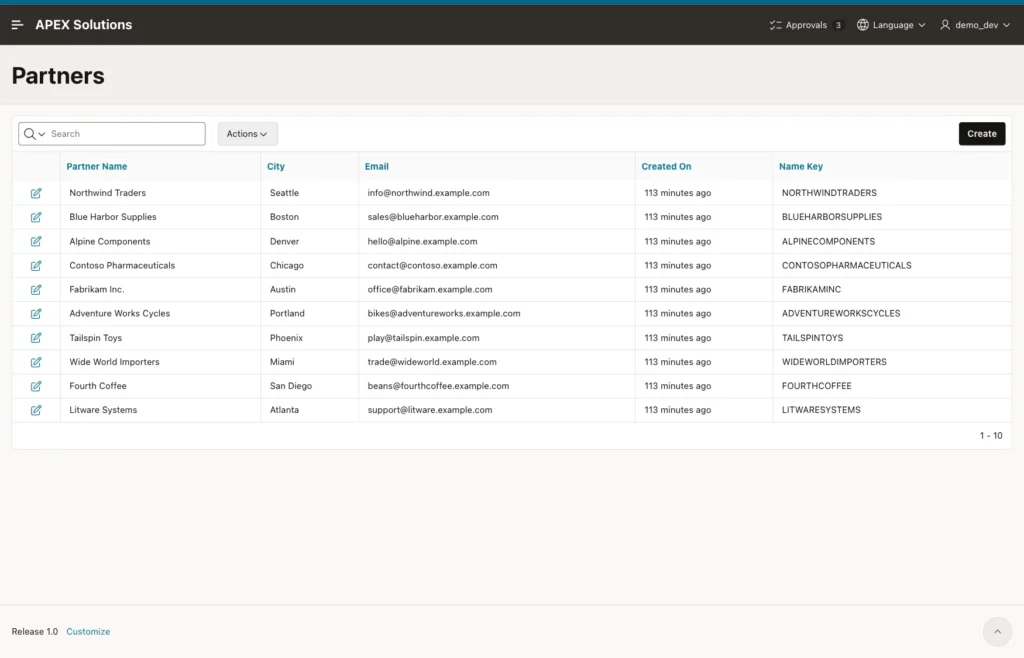Click the LITWARESYSTEMS name key cell
Screen dimensions: 1024x658
821,410
